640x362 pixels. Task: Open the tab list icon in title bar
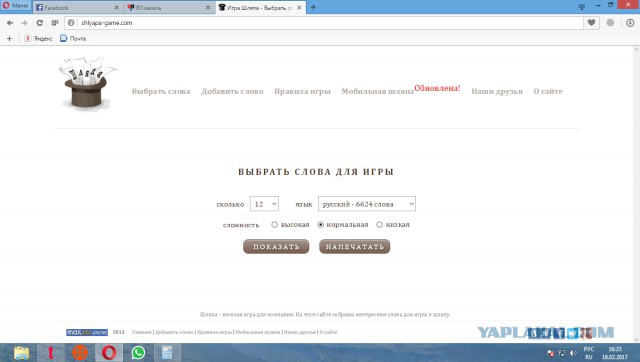(582, 7)
